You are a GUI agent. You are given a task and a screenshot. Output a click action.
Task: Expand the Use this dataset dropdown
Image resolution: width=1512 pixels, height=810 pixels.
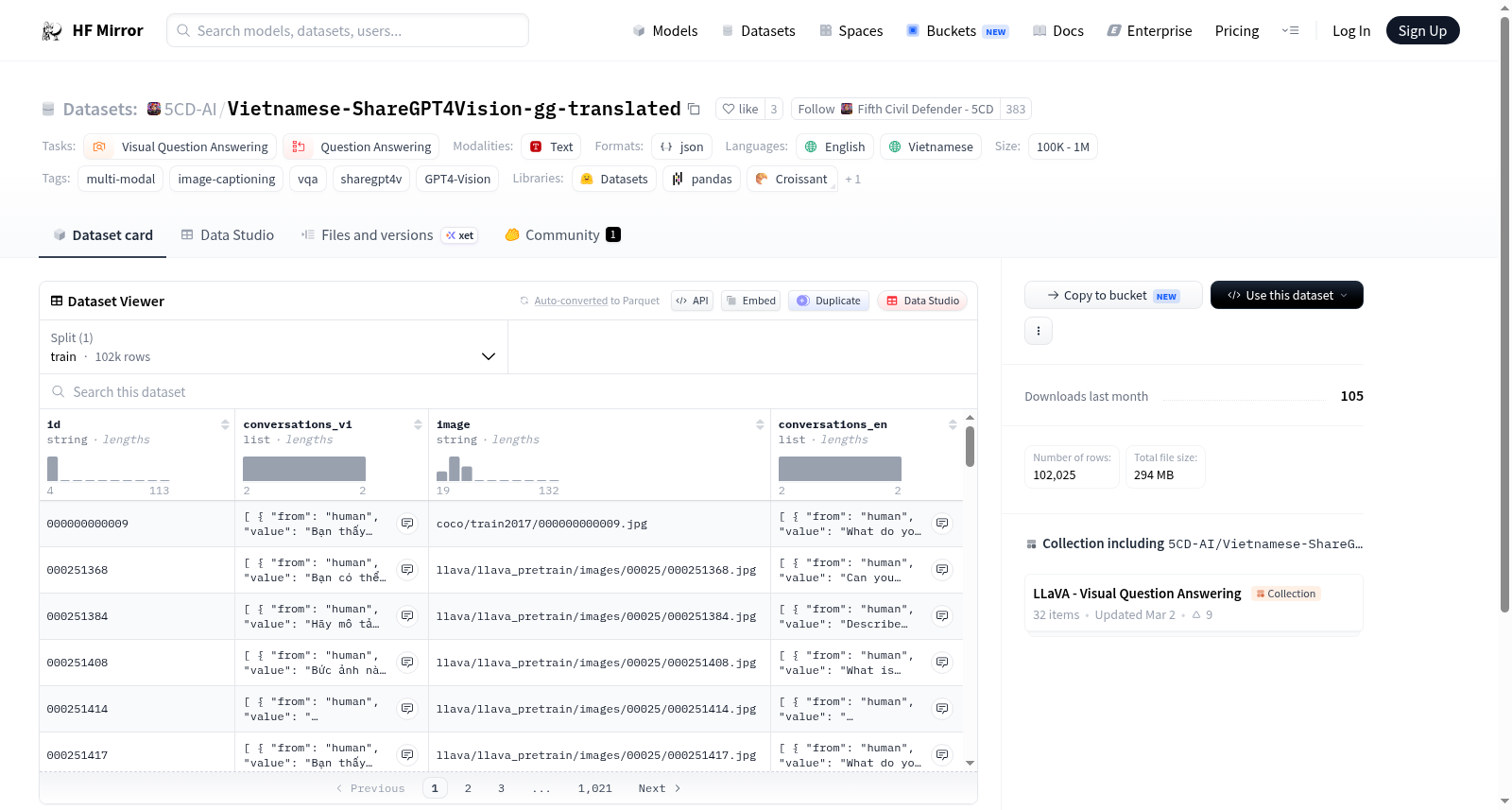(x=1287, y=295)
